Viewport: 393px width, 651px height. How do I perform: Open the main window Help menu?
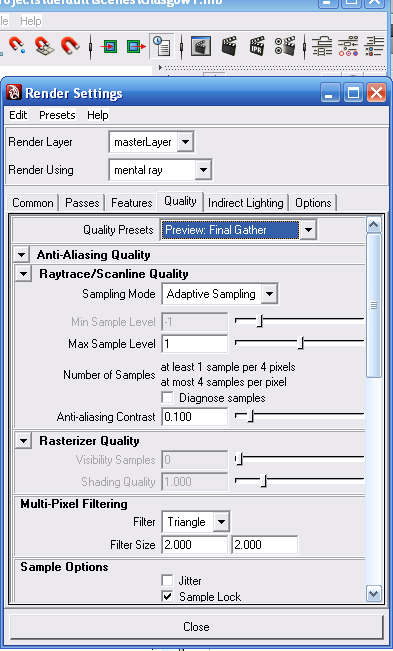pyautogui.click(x=31, y=21)
